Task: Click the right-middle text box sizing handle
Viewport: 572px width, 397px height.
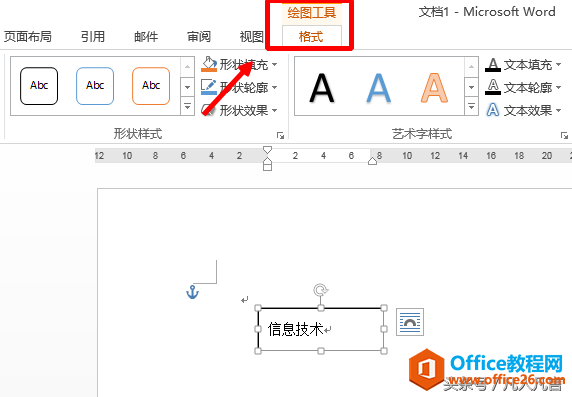Action: click(x=384, y=329)
